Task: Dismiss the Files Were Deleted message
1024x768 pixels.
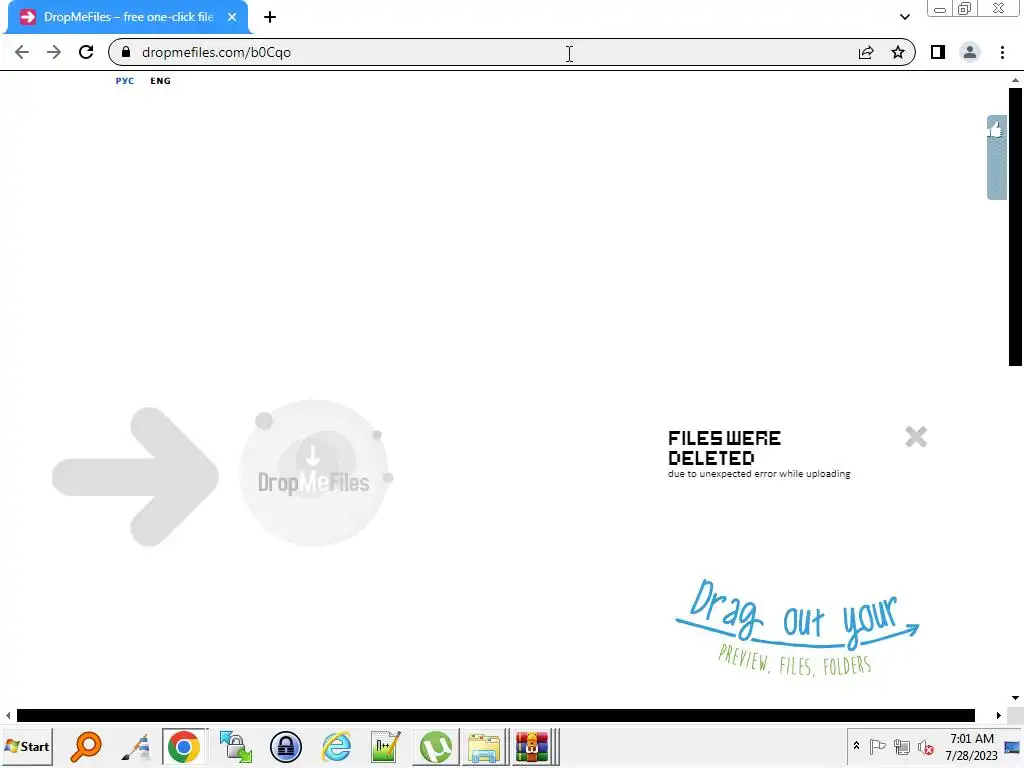Action: [916, 436]
